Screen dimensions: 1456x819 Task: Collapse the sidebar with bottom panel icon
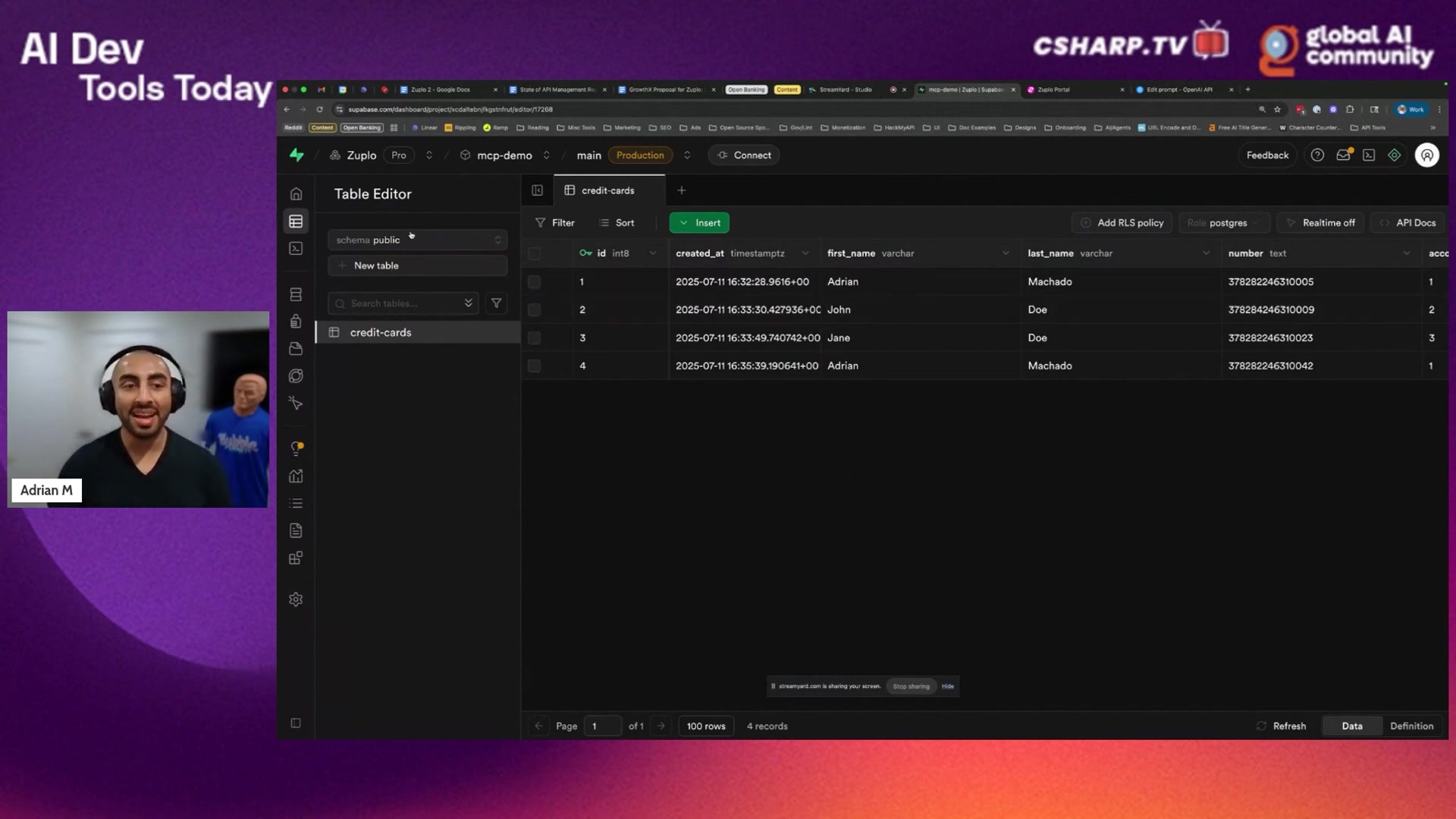pyautogui.click(x=296, y=723)
